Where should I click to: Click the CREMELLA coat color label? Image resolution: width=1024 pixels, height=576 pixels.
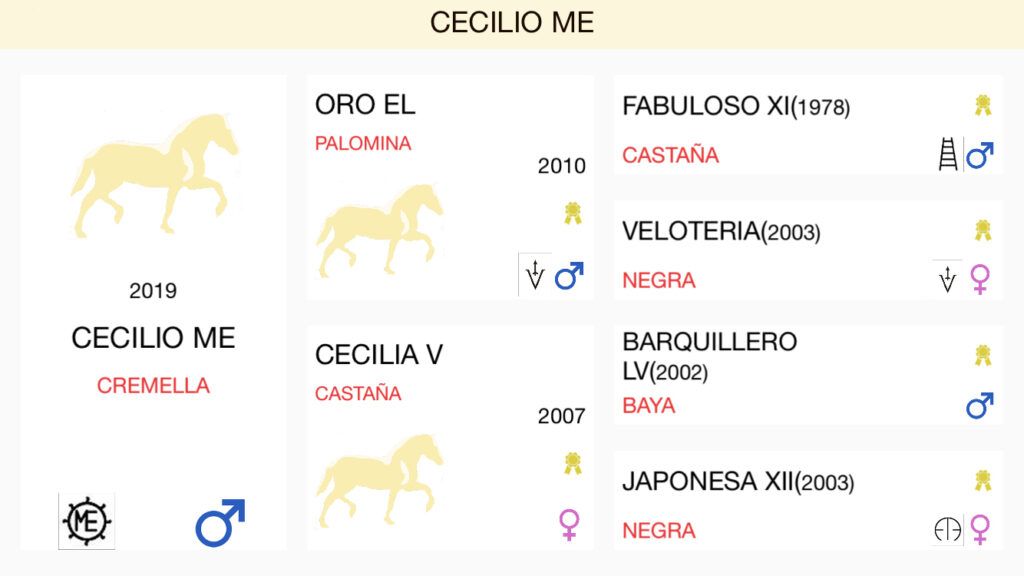(x=153, y=385)
